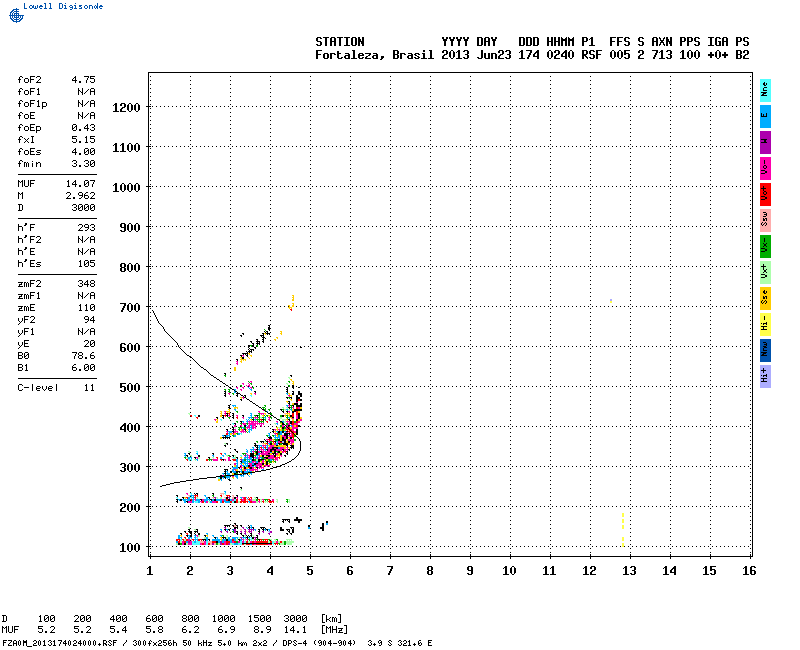
Task: Click the yellow echo trace near 13 MHz
Action: (x=623, y=530)
